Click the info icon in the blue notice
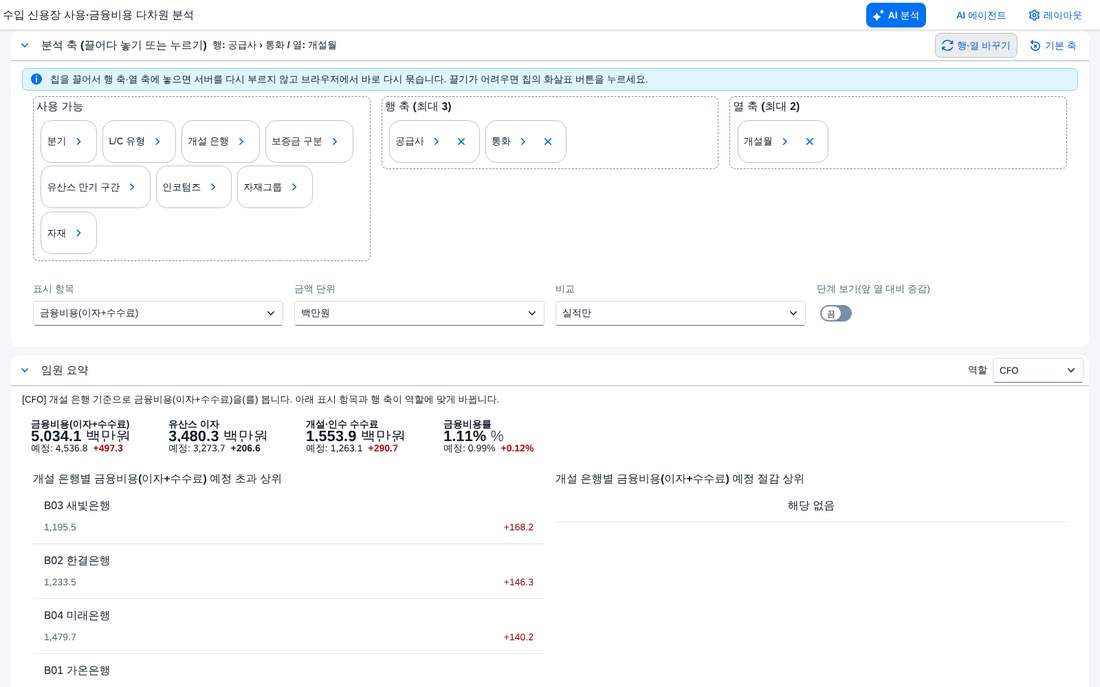 click(36, 79)
